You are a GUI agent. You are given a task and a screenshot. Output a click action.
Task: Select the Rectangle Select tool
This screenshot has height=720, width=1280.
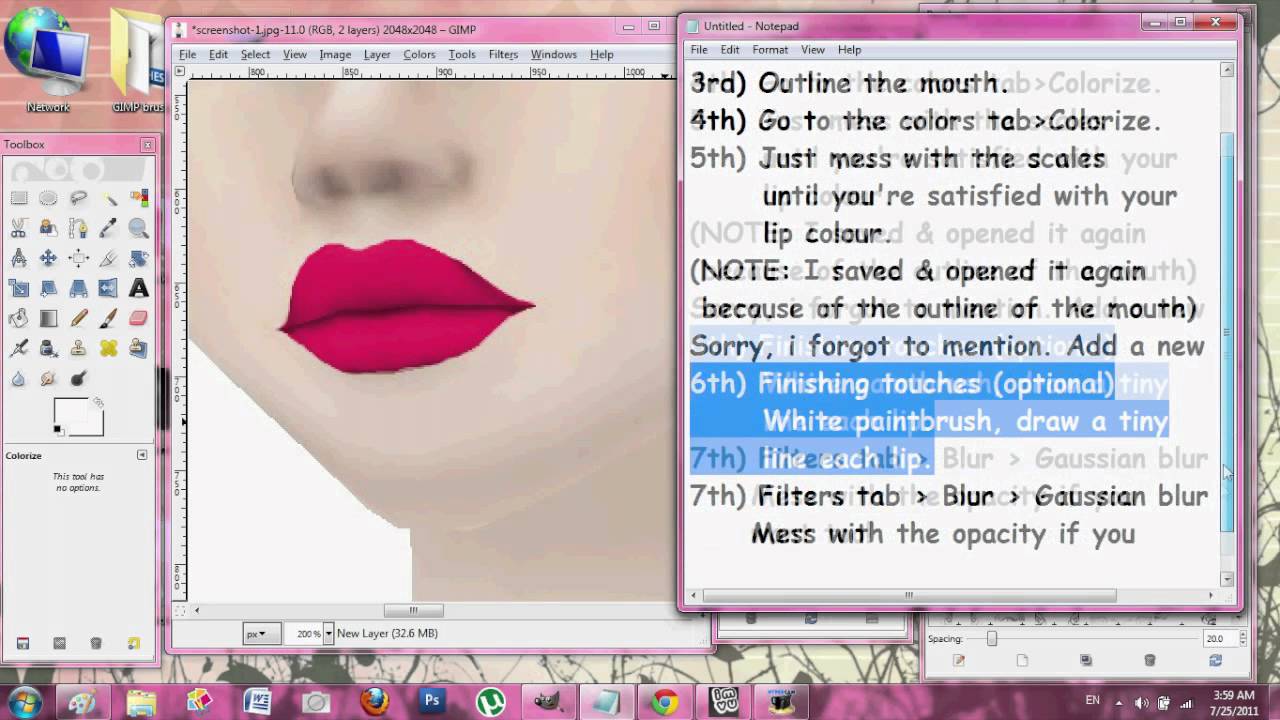point(19,198)
